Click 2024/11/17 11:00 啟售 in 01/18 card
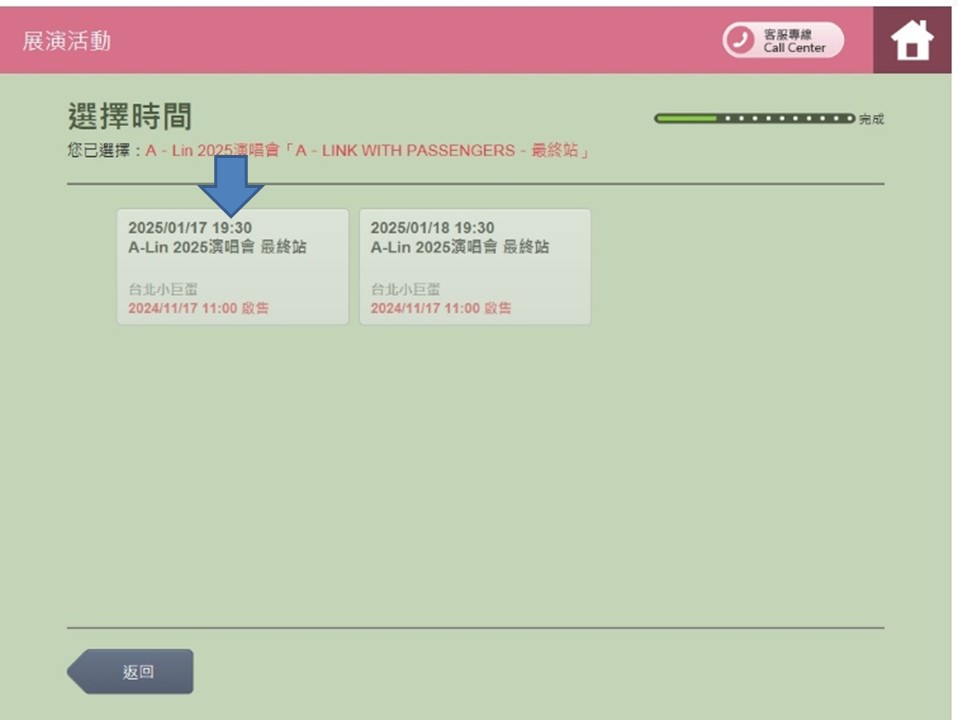This screenshot has height=720, width=960. (x=441, y=308)
